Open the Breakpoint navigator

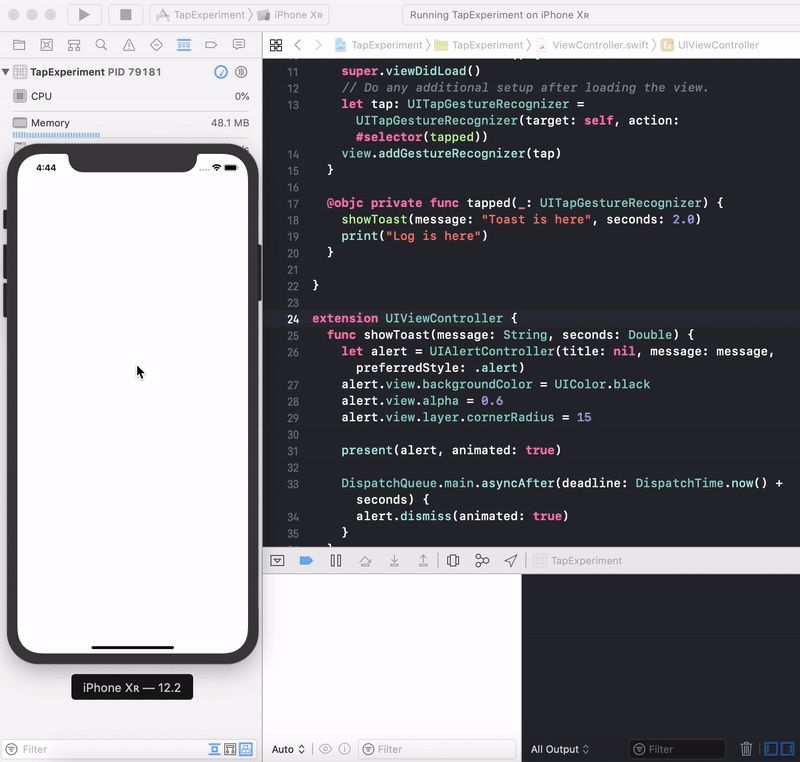(x=211, y=45)
